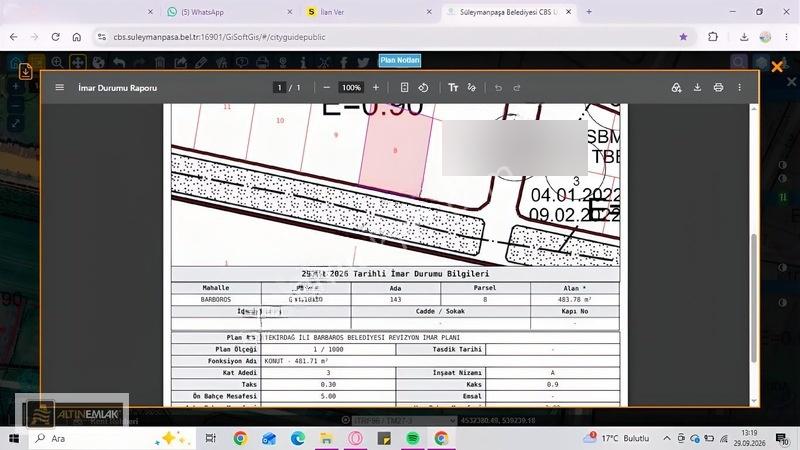Open the notification center icon
800x450 pixels.
click(x=782, y=438)
